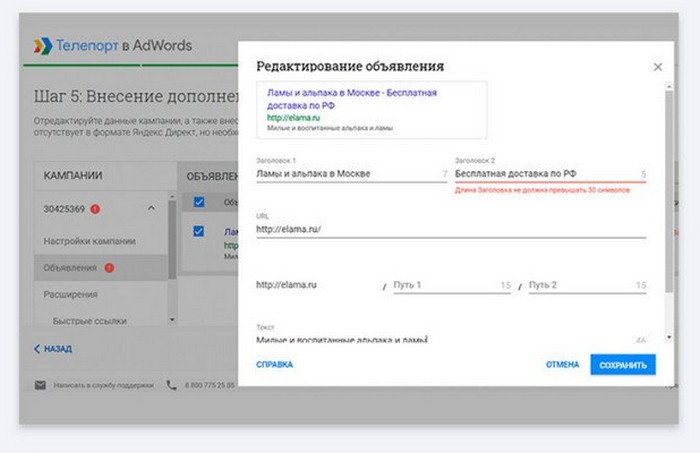Click the envelope support icon
The width and height of the screenshot is (700, 453).
point(40,385)
